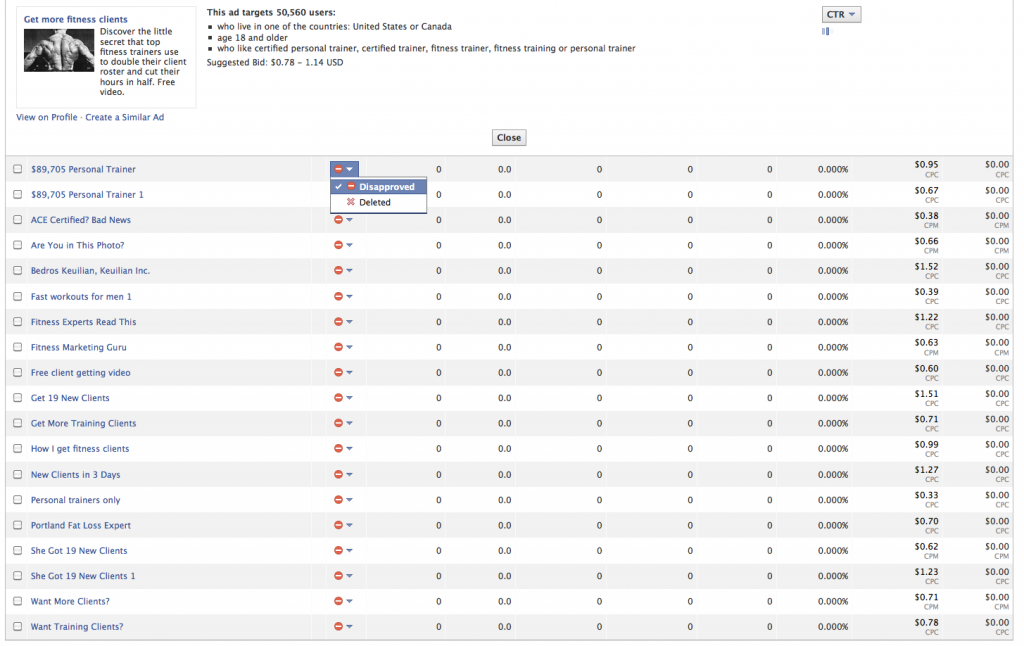Check the box for Want Training Clients?

tap(17, 627)
